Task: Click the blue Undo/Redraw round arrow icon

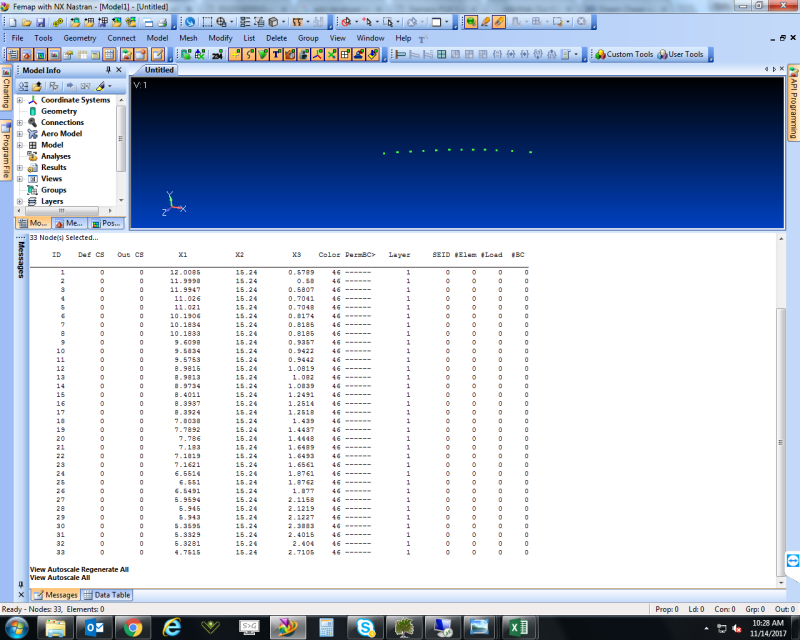Action: tap(190, 22)
